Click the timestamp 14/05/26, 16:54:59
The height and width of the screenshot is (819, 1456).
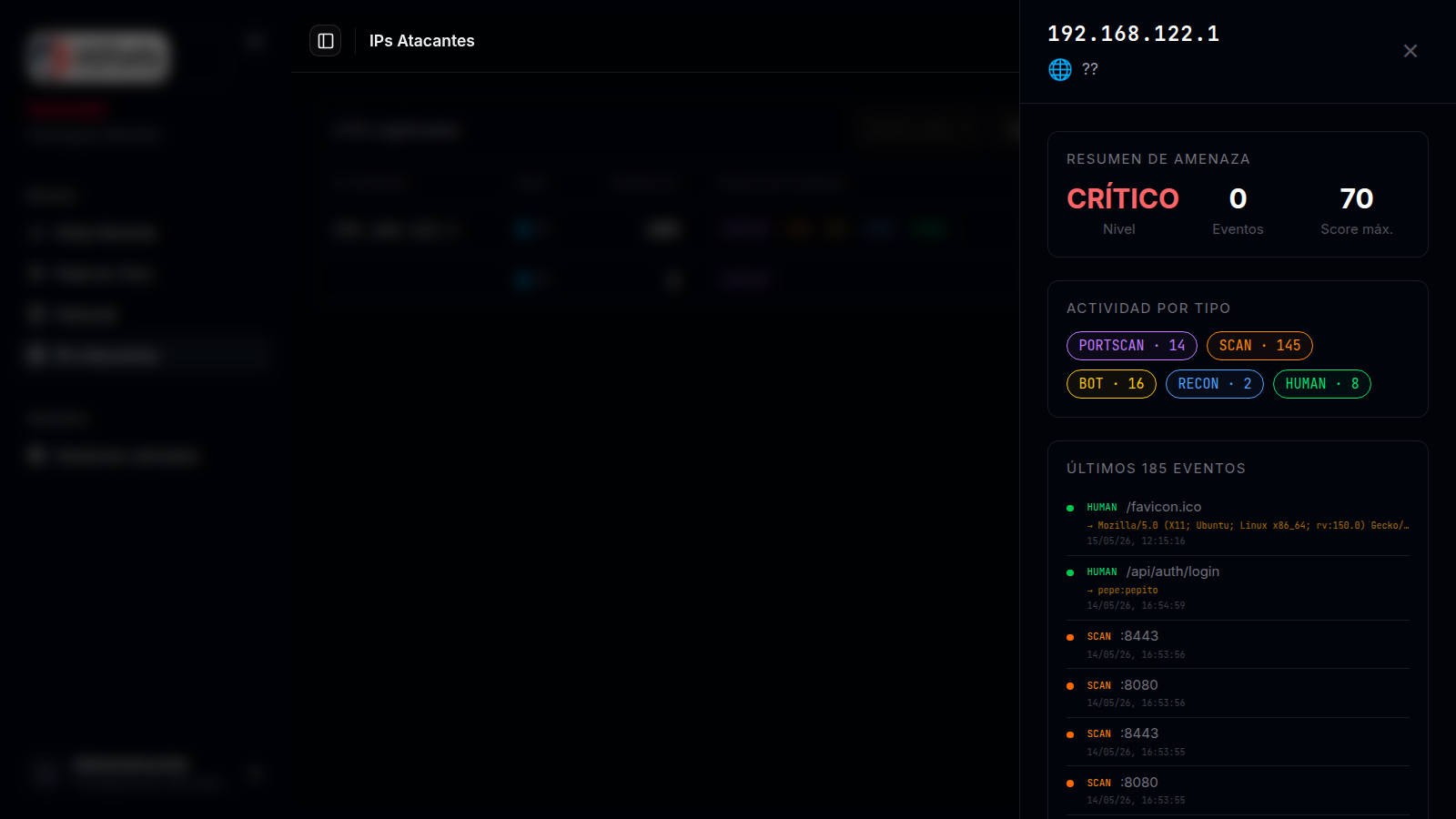tap(1136, 606)
